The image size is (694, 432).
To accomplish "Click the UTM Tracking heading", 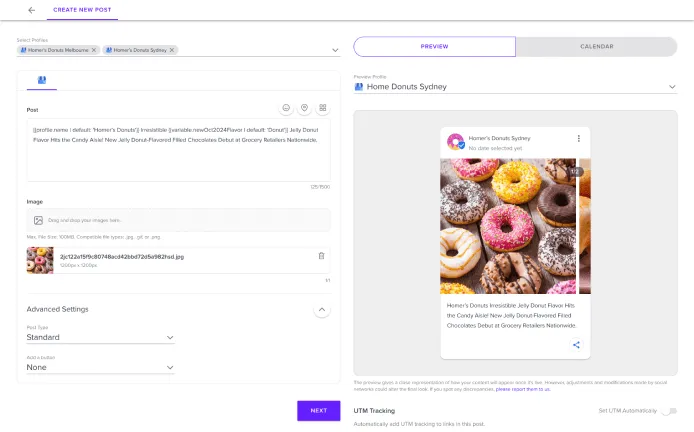I will tap(374, 411).
